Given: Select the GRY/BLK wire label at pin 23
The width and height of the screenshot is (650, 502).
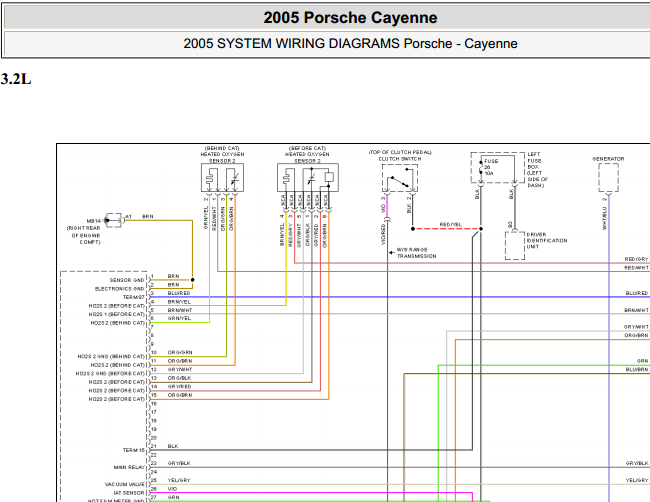Looking at the screenshot, I should pos(179,463).
